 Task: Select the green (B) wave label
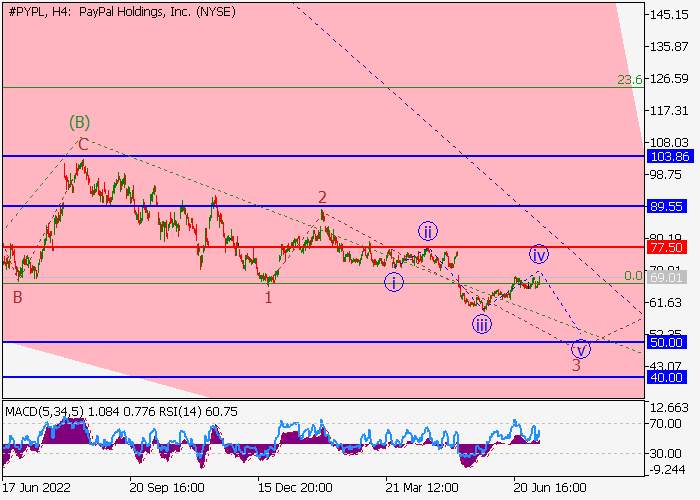point(79,122)
